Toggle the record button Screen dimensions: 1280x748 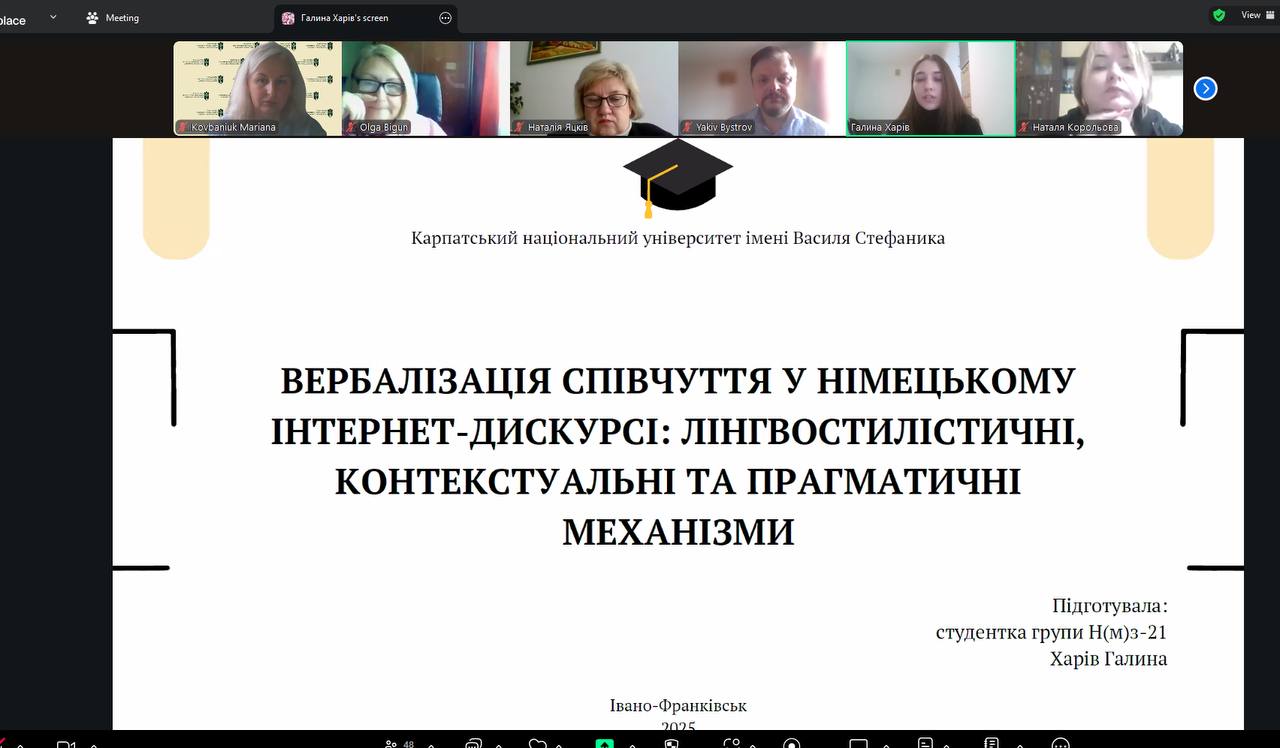pyautogui.click(x=792, y=743)
